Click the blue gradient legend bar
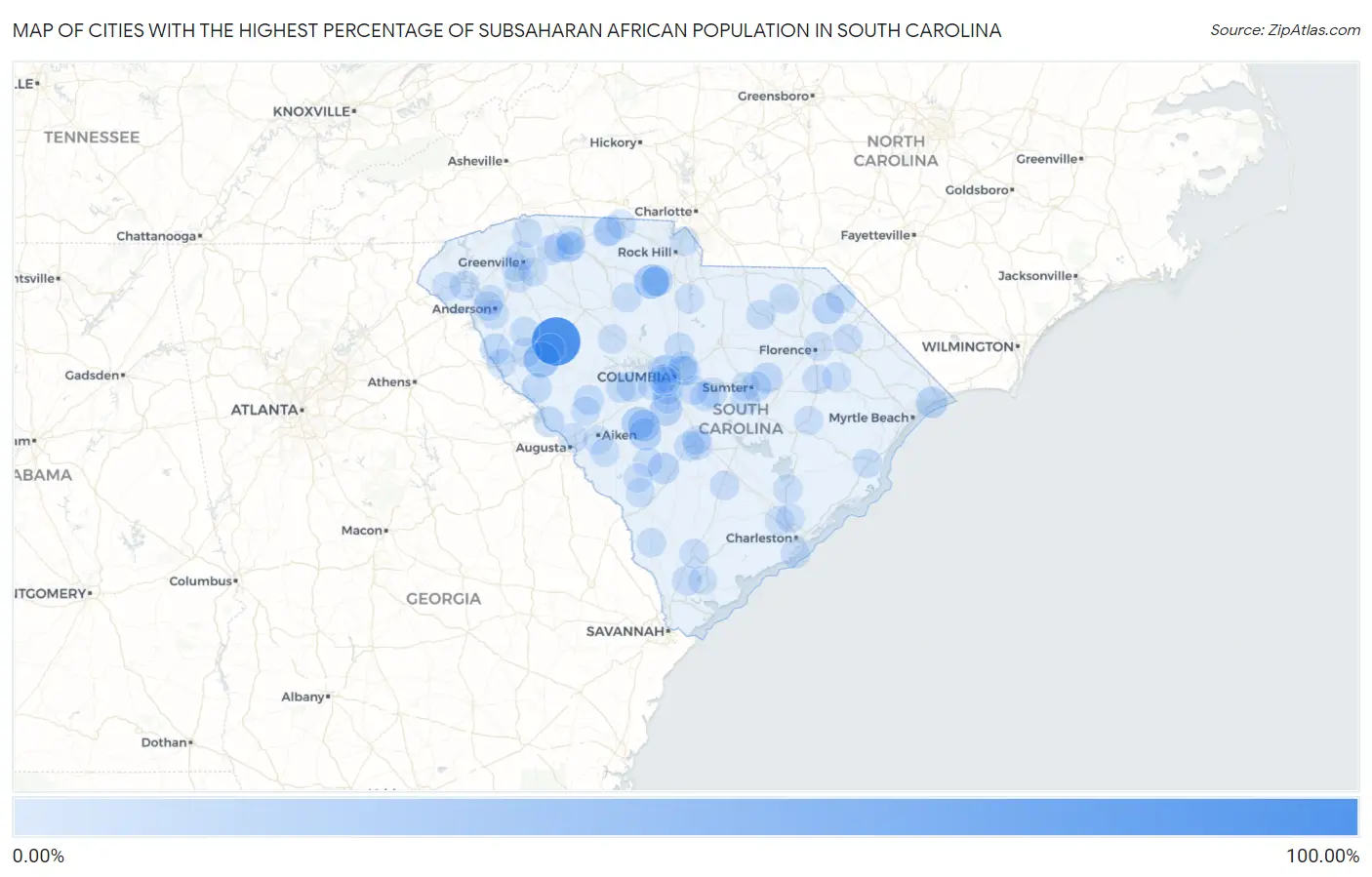The image size is (1372, 877). pyautogui.click(x=685, y=817)
